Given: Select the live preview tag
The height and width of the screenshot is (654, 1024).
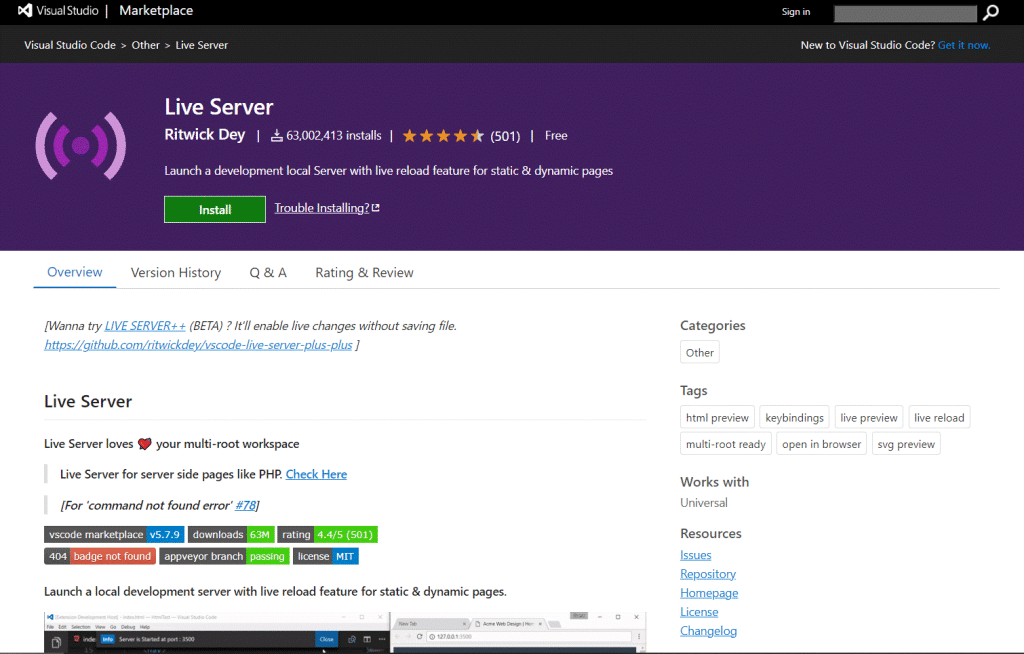Looking at the screenshot, I should tap(869, 417).
